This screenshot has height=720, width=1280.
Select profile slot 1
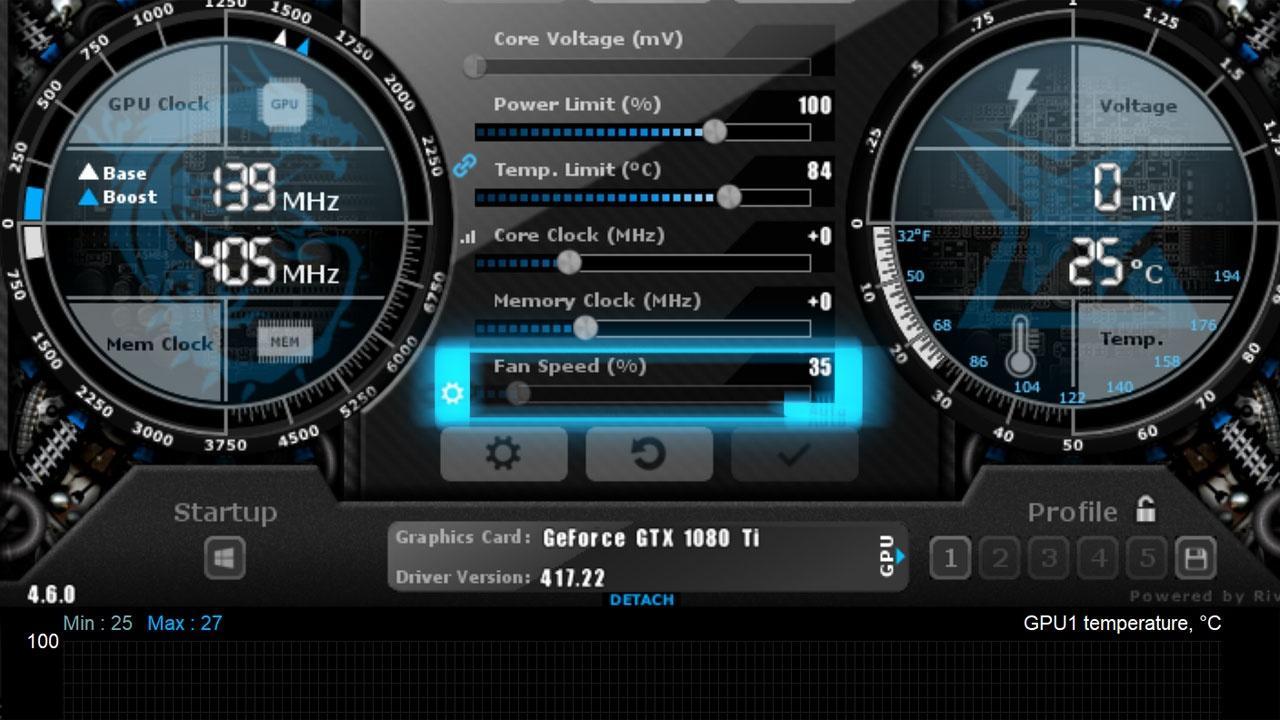point(950,558)
